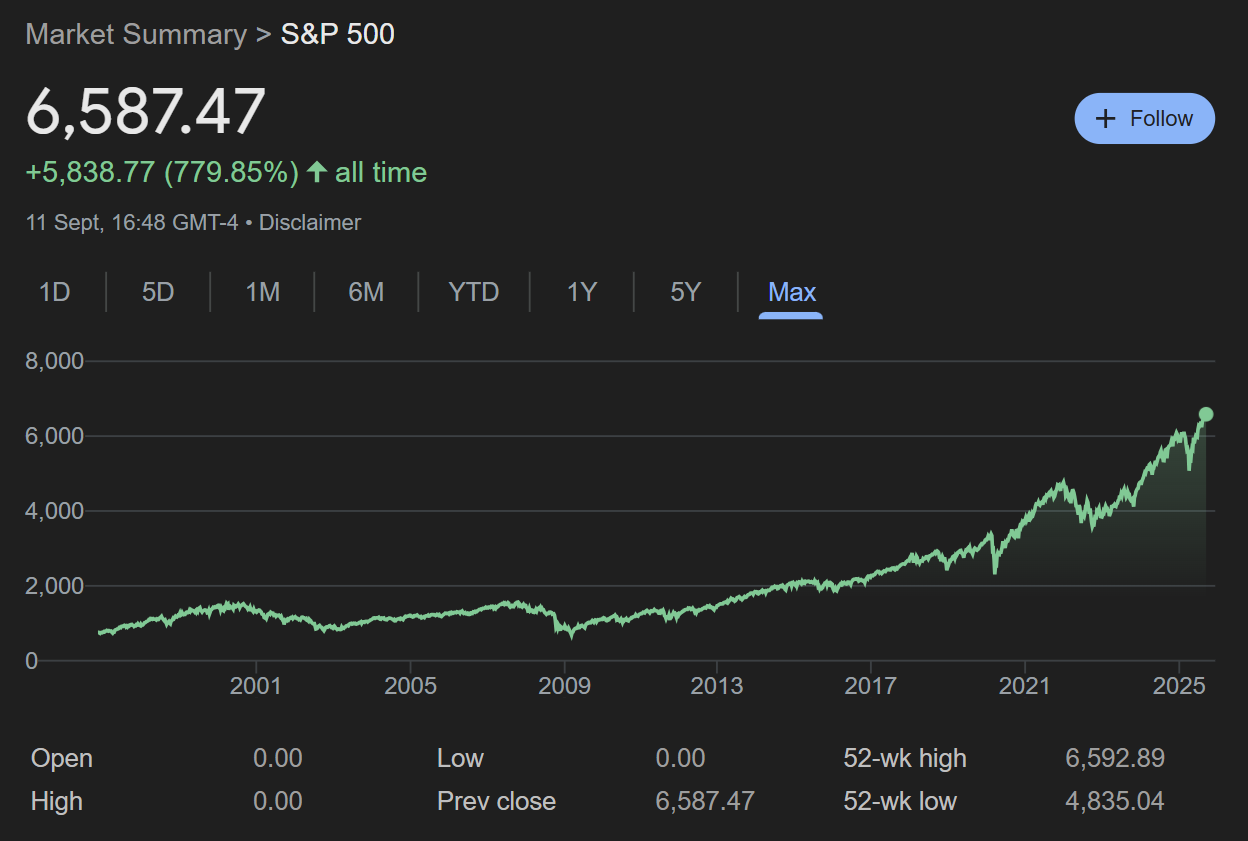Select the 6M time range
This screenshot has width=1248, height=841.
366,292
